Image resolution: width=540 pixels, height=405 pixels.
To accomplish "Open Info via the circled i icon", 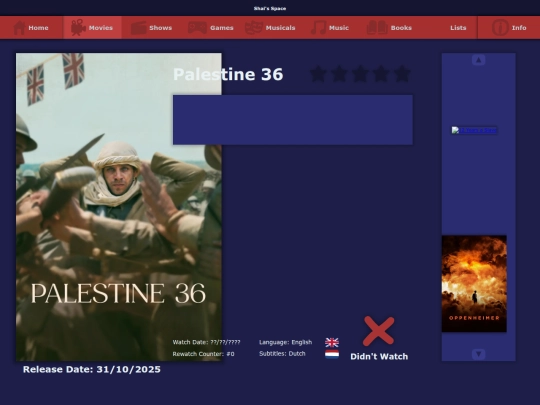I will [x=500, y=28].
